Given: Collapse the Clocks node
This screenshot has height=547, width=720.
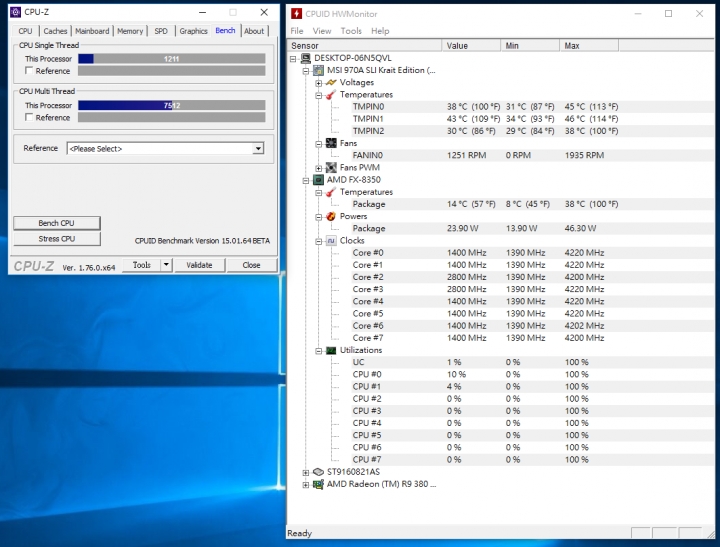Looking at the screenshot, I should [x=319, y=241].
